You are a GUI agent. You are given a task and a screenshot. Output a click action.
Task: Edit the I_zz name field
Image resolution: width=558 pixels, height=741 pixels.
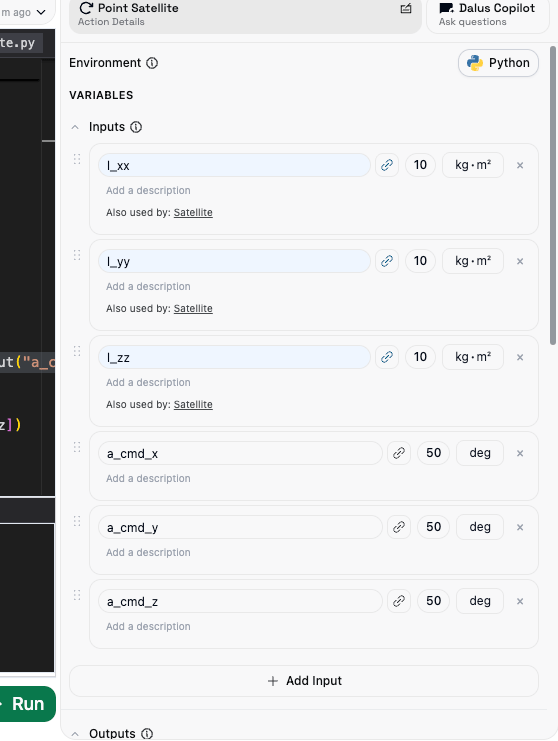coord(234,357)
